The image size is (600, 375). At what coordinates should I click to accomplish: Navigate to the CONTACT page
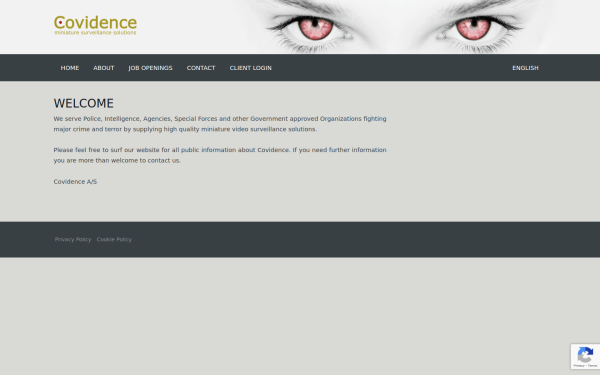[x=201, y=68]
